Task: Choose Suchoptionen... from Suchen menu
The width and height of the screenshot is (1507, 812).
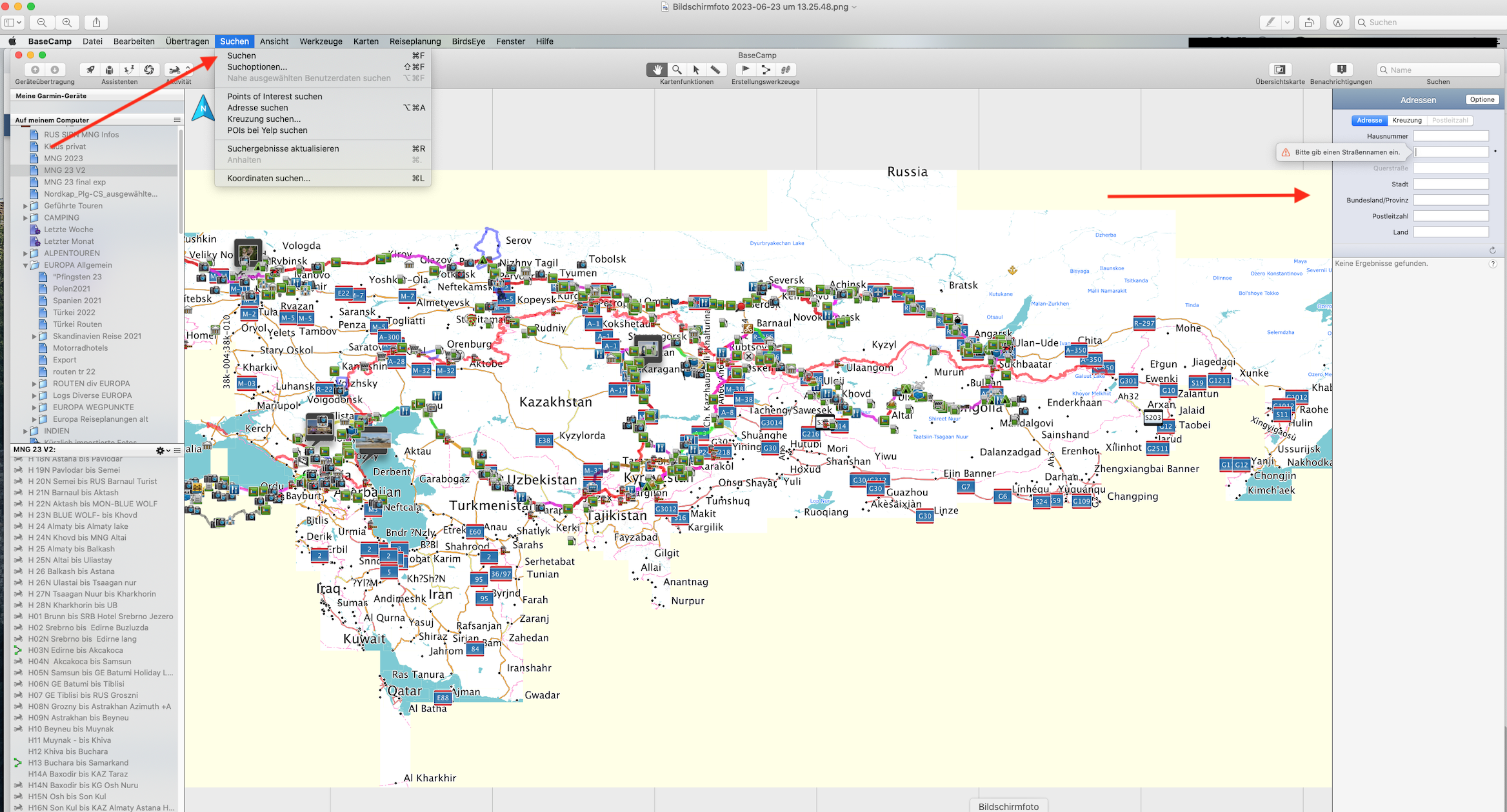Action: point(323,67)
